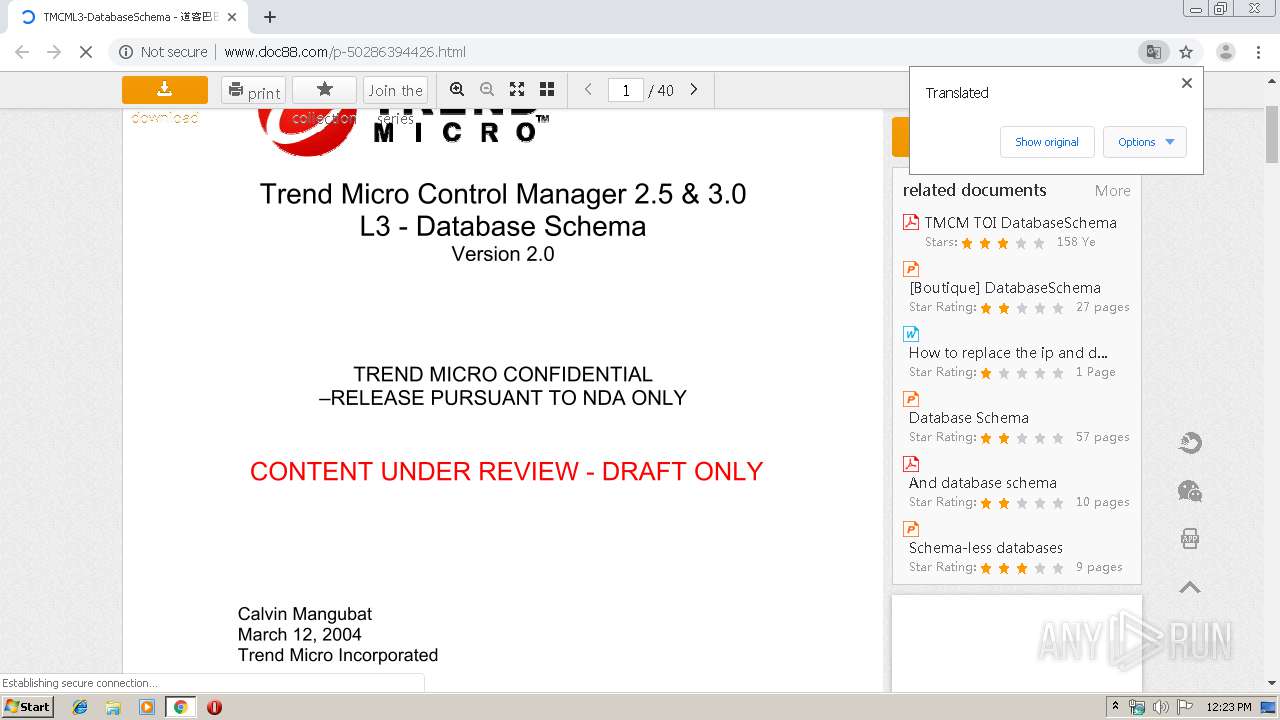Screen dimensions: 1280x720
Task: Zoom out of the document
Action: click(x=487, y=89)
